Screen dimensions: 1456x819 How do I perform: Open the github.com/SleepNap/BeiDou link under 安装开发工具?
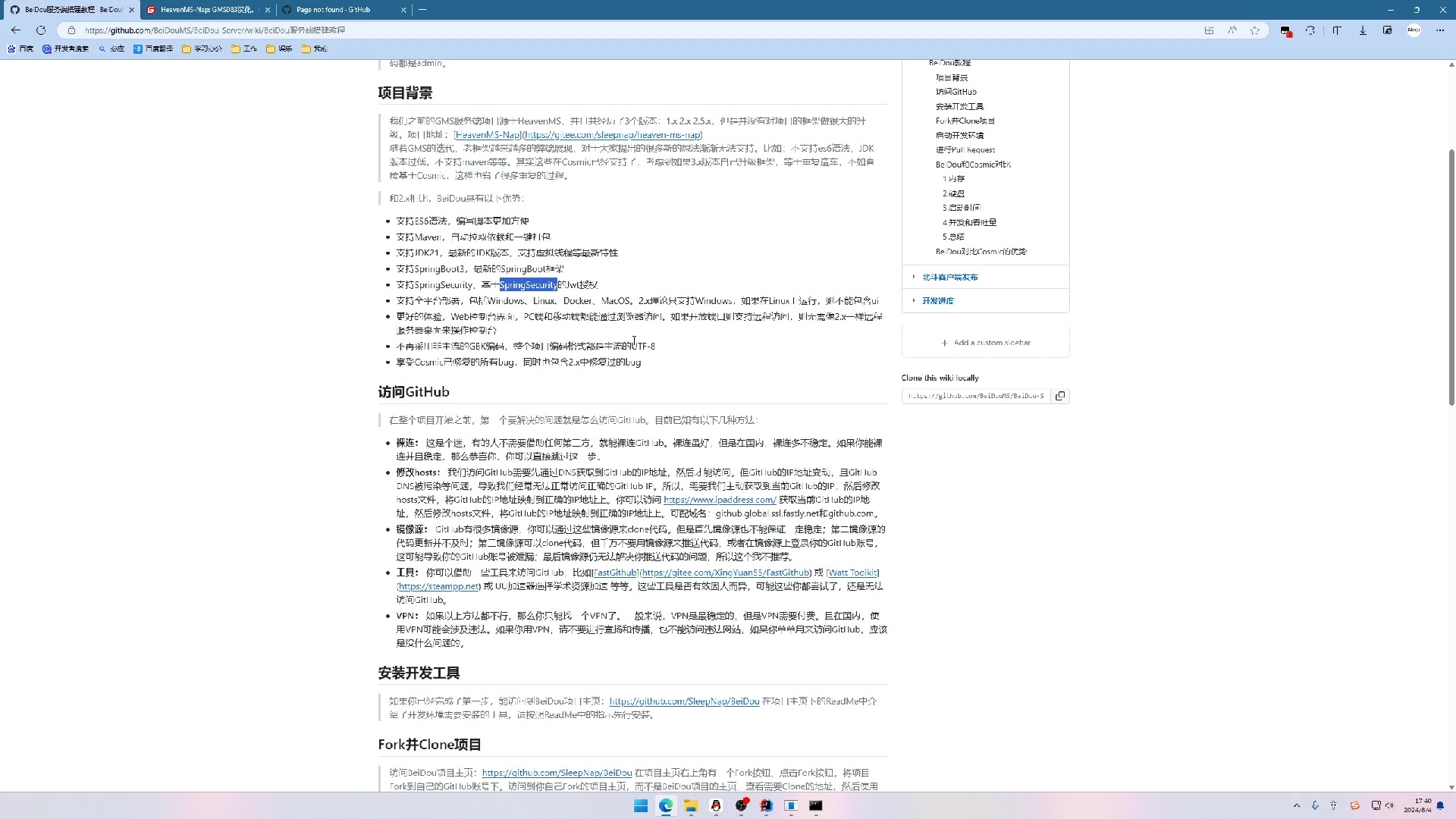coord(684,702)
